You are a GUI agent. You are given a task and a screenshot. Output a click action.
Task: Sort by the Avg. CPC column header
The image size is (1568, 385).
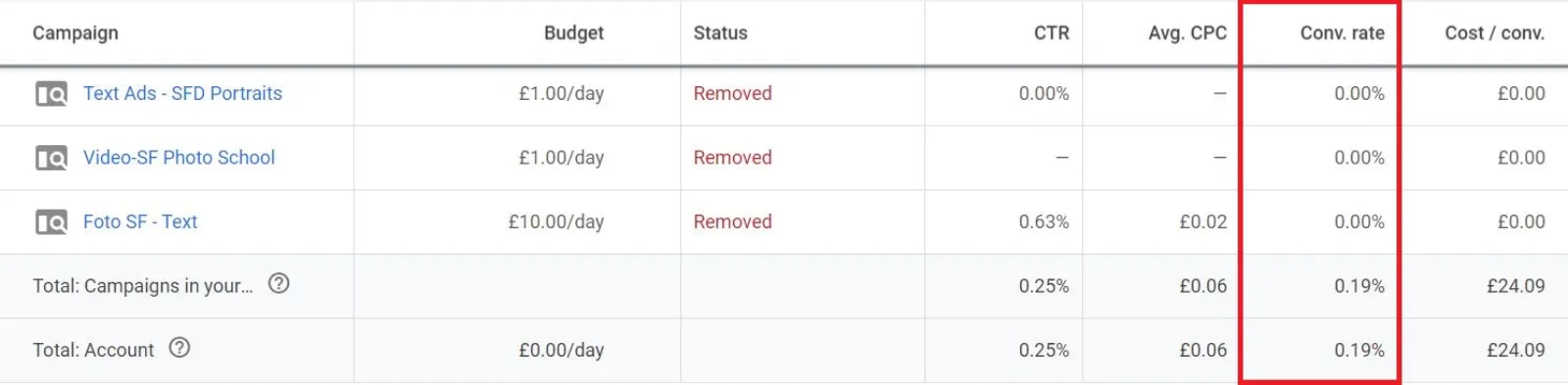tap(1188, 32)
